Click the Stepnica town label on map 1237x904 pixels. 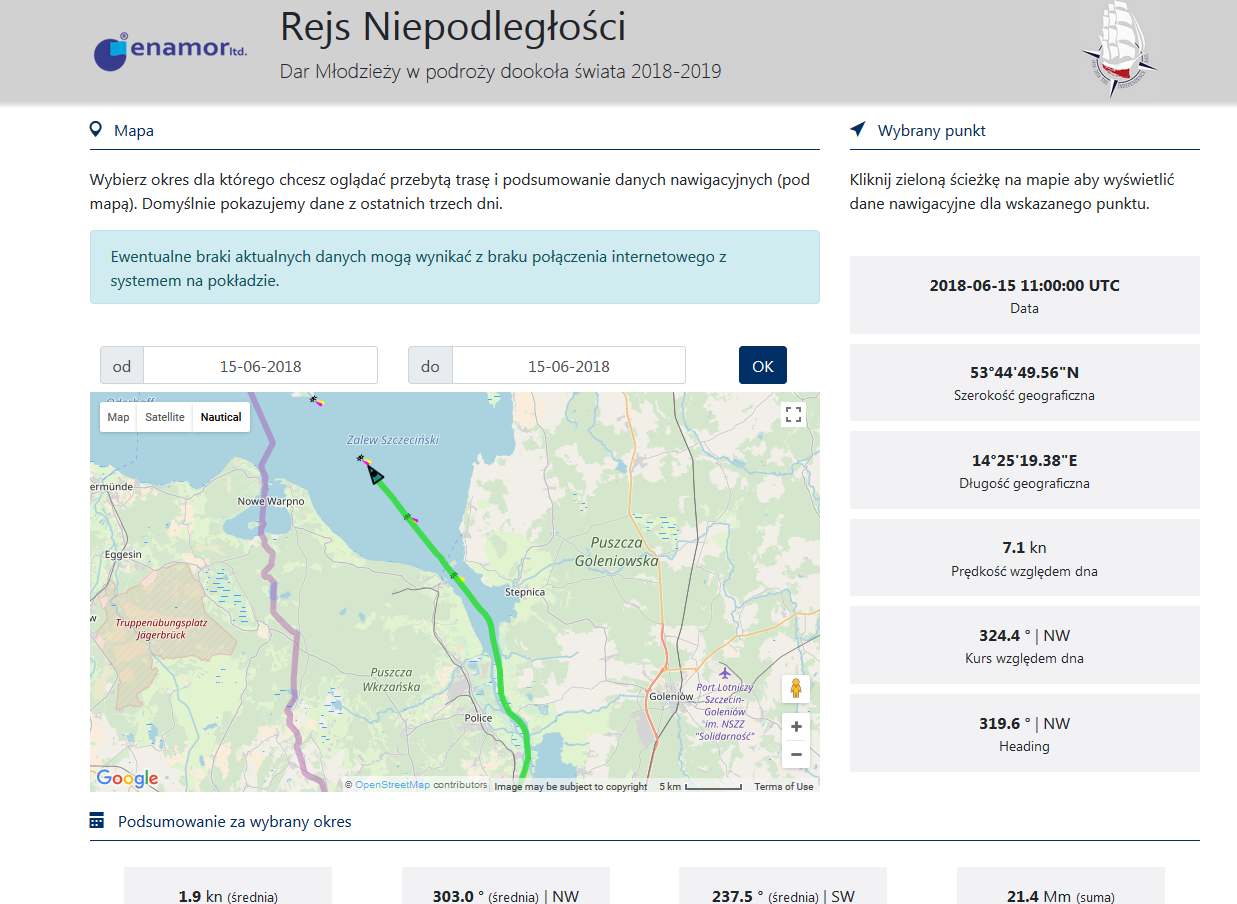click(x=525, y=592)
